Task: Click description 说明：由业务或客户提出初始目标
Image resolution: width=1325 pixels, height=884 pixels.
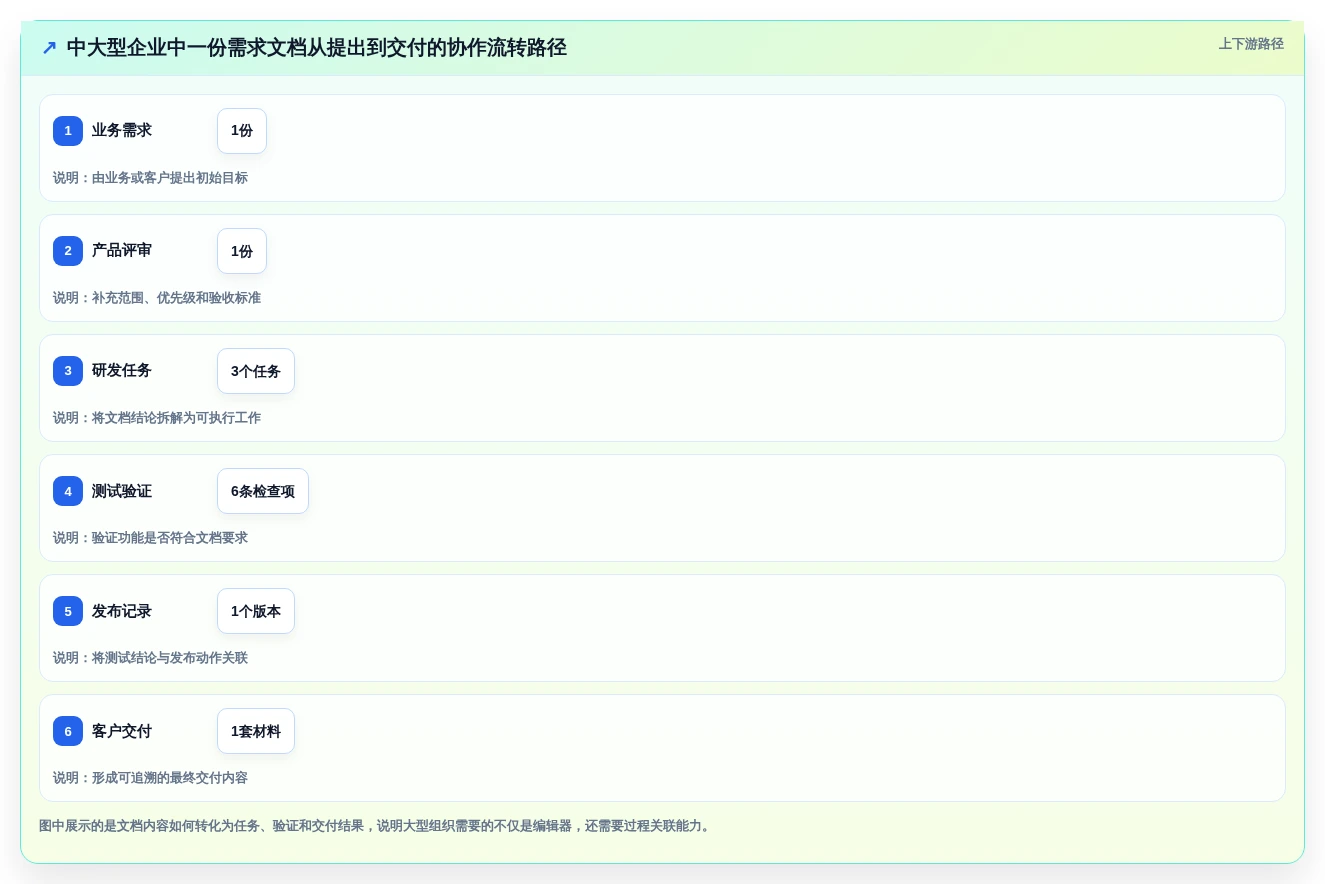Action: pyautogui.click(x=150, y=178)
